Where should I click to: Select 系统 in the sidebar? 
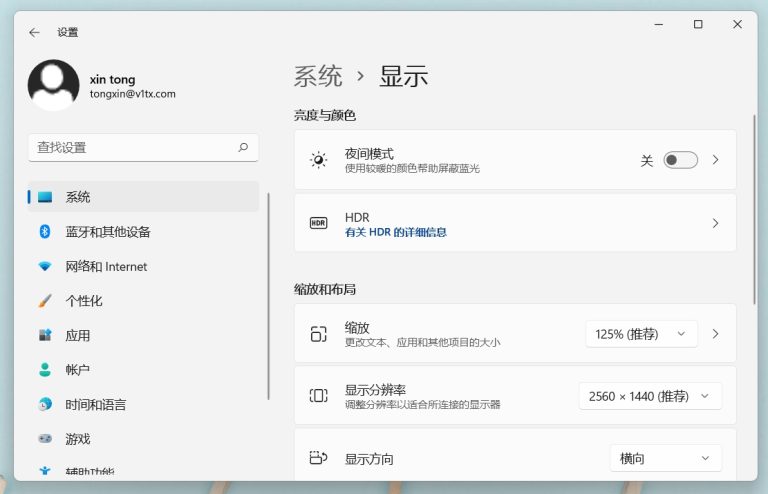(78, 197)
